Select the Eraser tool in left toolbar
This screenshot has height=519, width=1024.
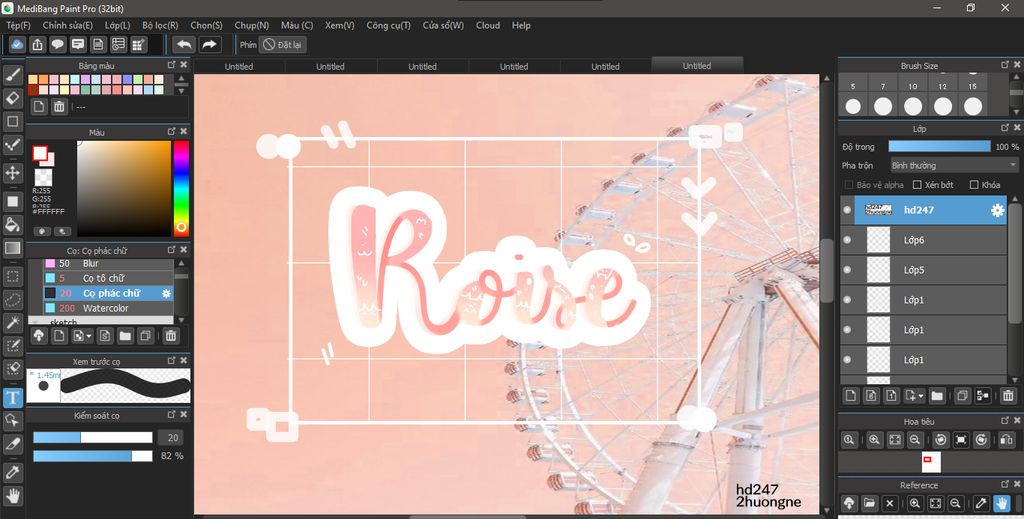[12, 98]
